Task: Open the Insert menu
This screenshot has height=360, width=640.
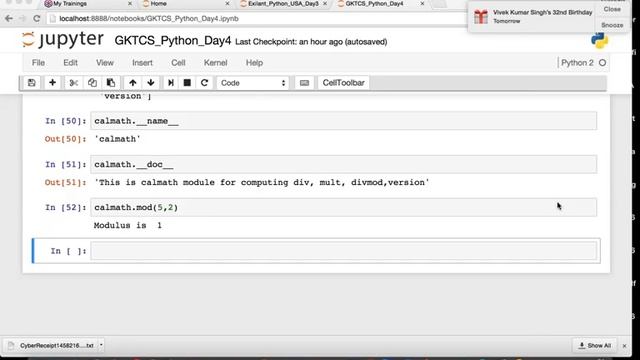Action: point(142,63)
